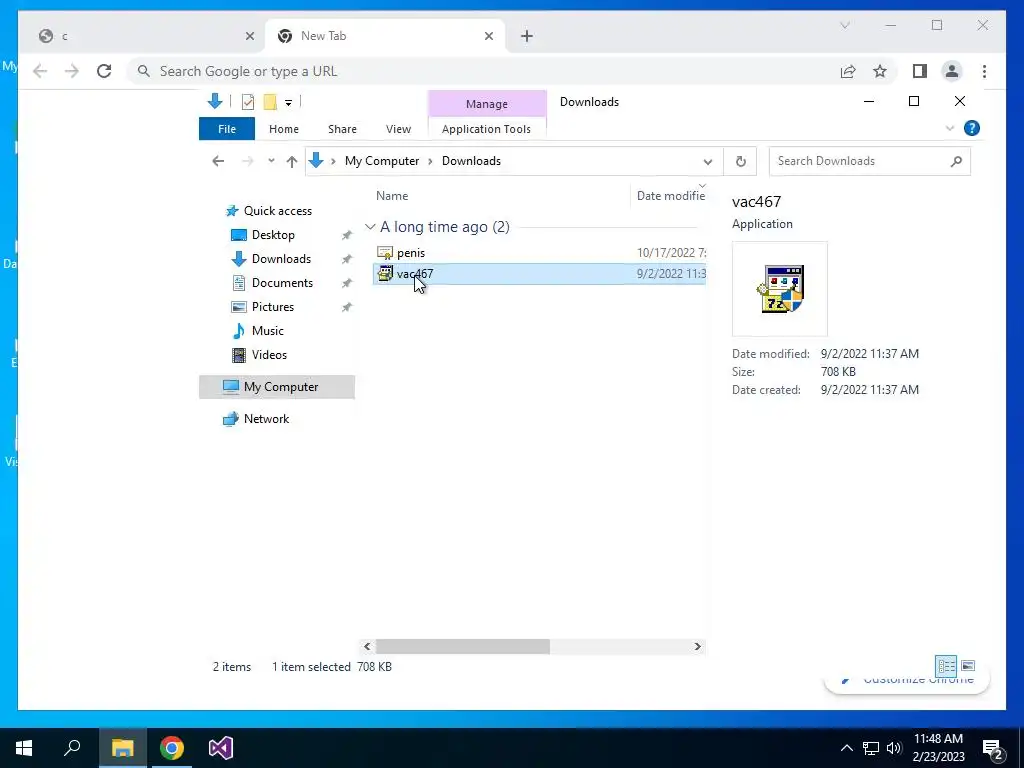Image resolution: width=1024 pixels, height=768 pixels.
Task: Switch to details view layout icon
Action: pyautogui.click(x=946, y=666)
